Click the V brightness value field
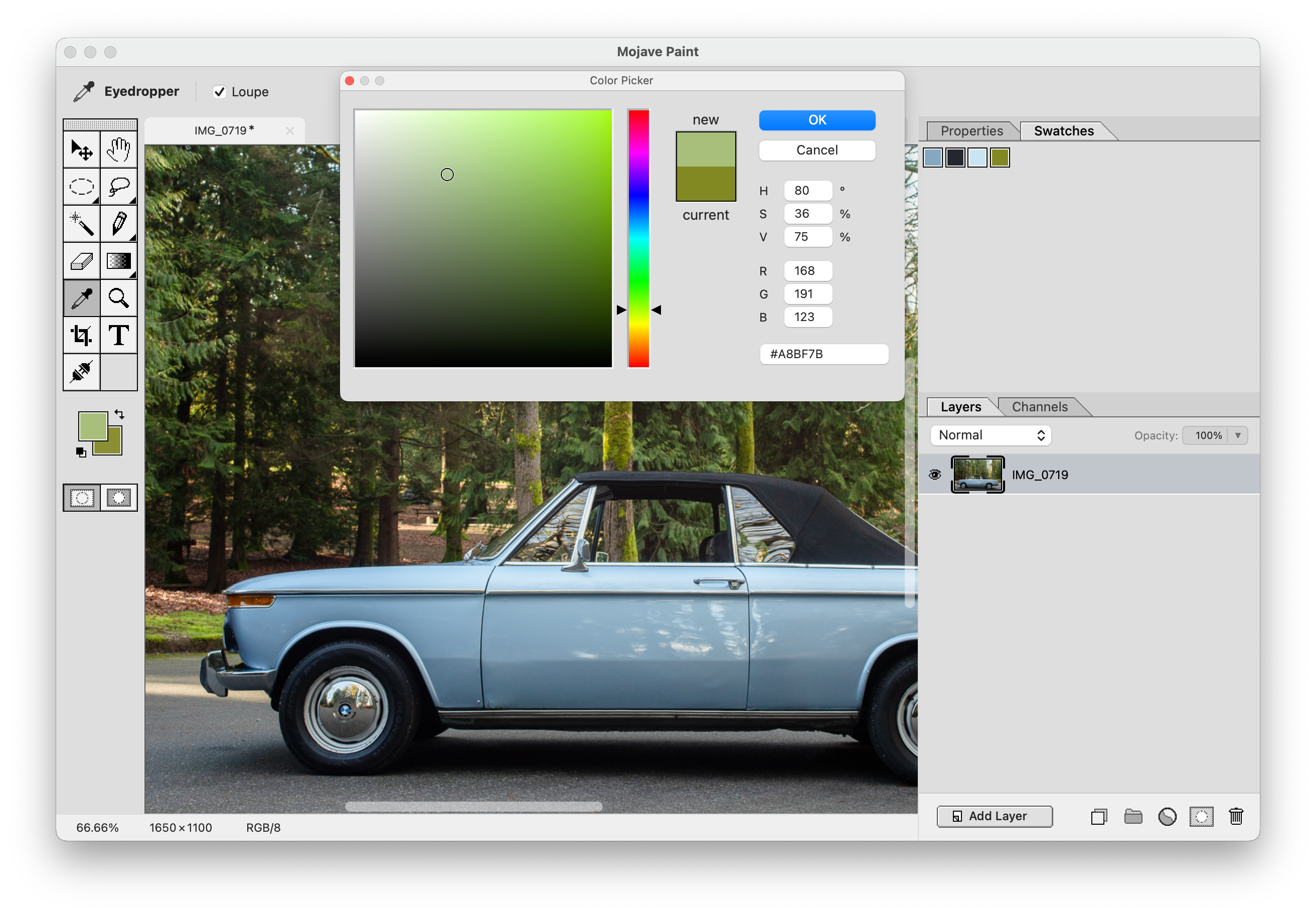Screen dimensions: 1316x915 click(807, 237)
